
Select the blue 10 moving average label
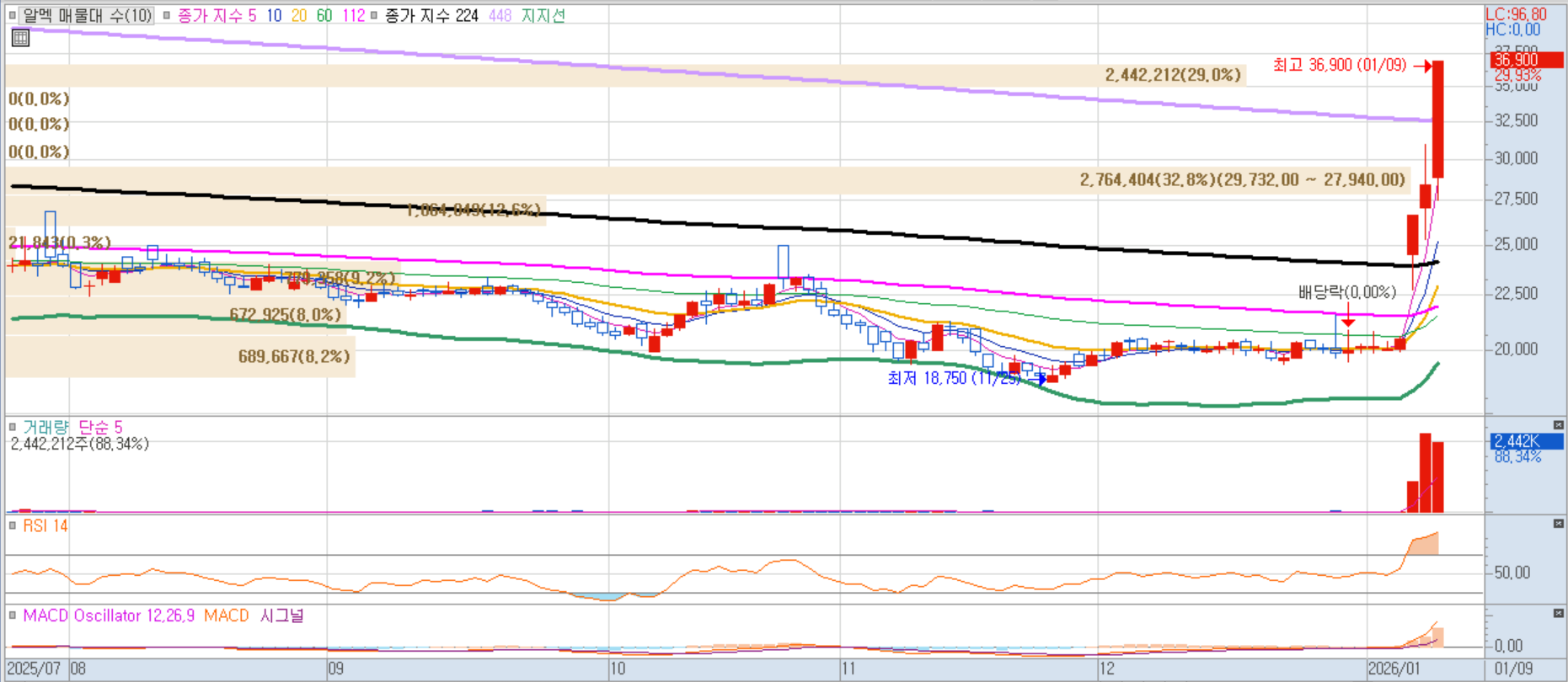tap(274, 15)
